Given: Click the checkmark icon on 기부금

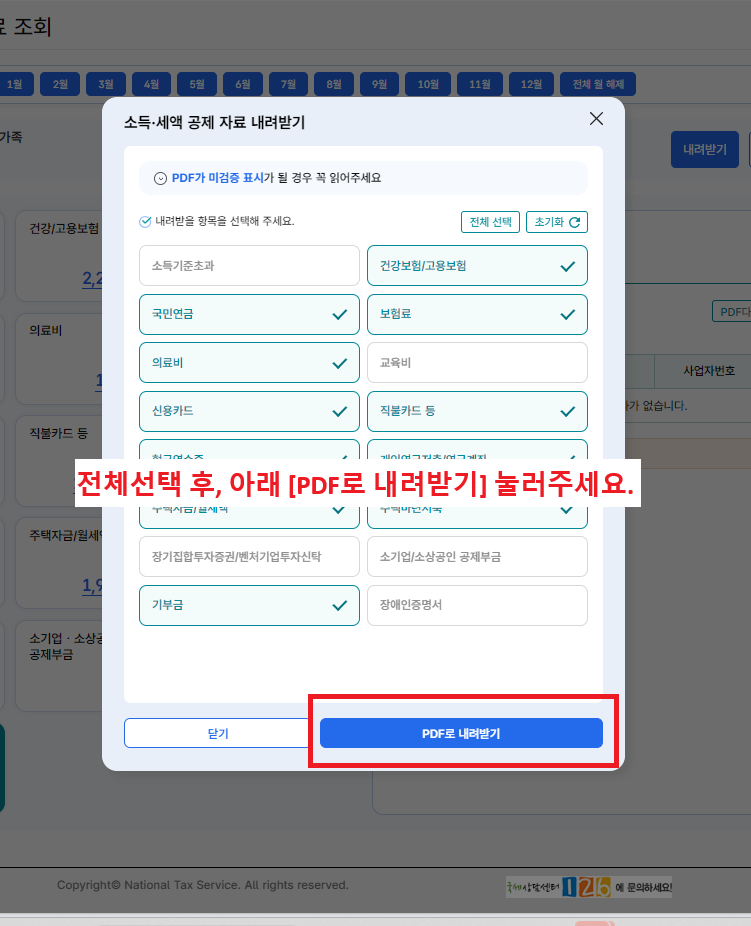Looking at the screenshot, I should (x=339, y=605).
